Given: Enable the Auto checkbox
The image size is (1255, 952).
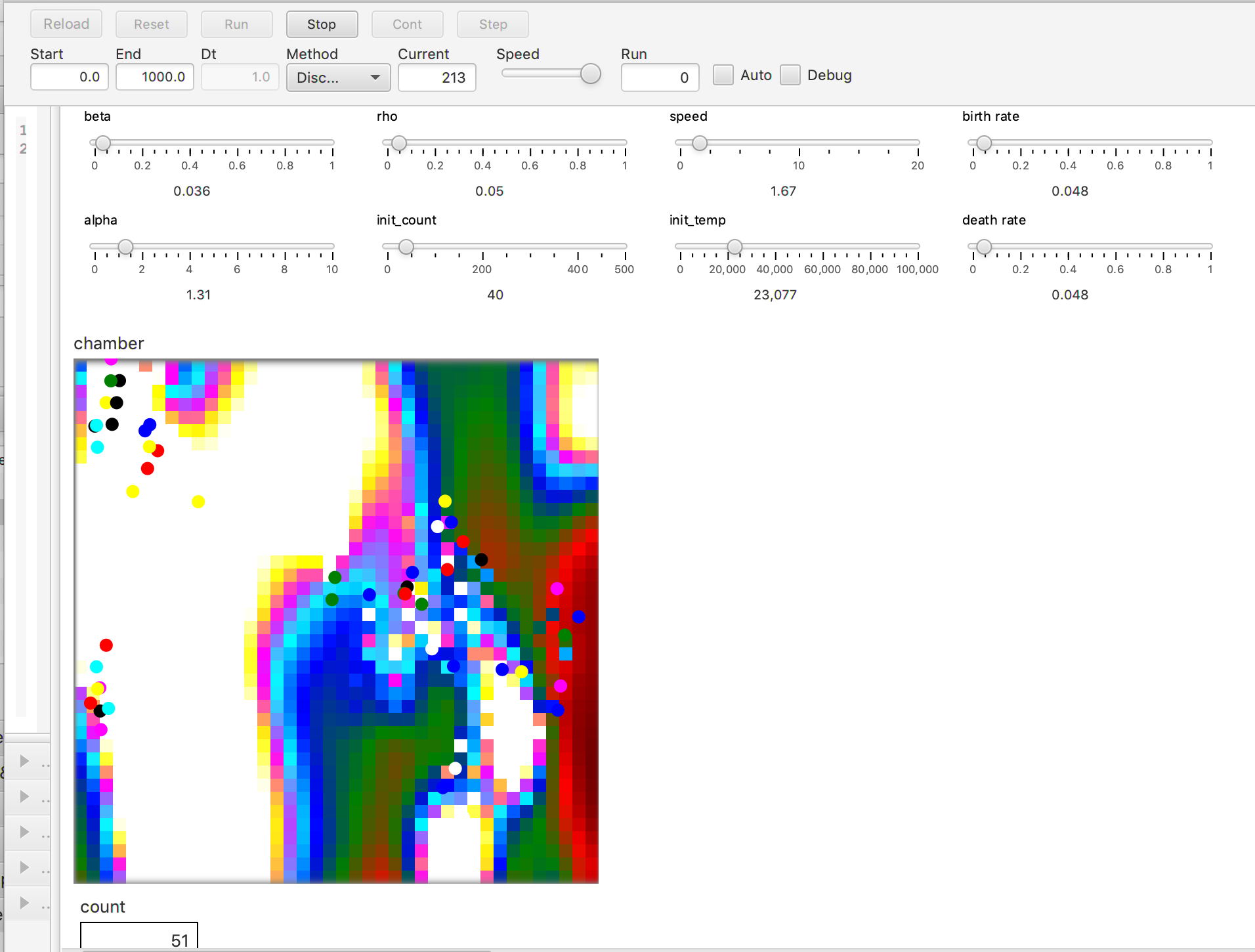Looking at the screenshot, I should pyautogui.click(x=723, y=75).
